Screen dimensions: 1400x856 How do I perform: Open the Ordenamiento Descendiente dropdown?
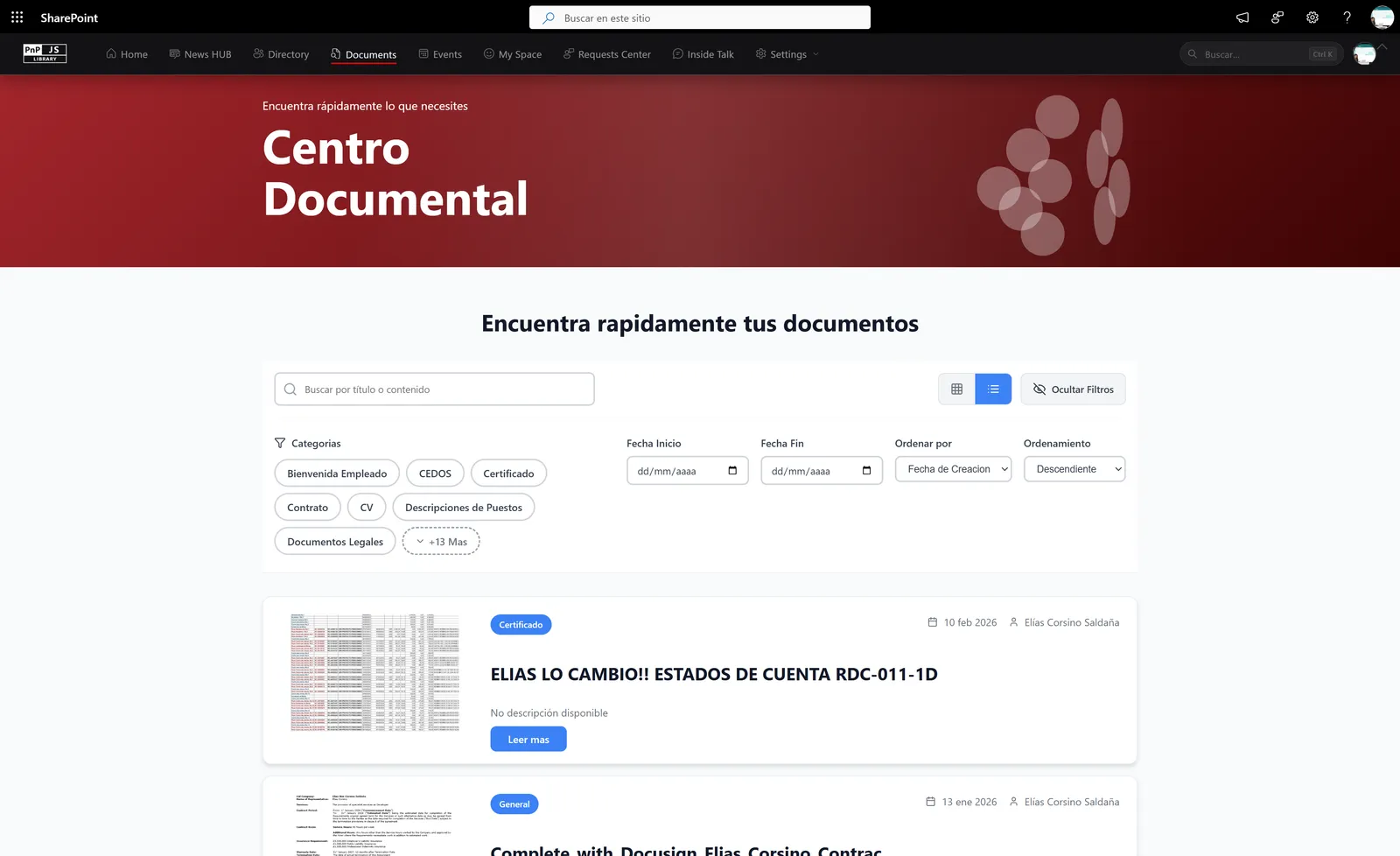1074,469
